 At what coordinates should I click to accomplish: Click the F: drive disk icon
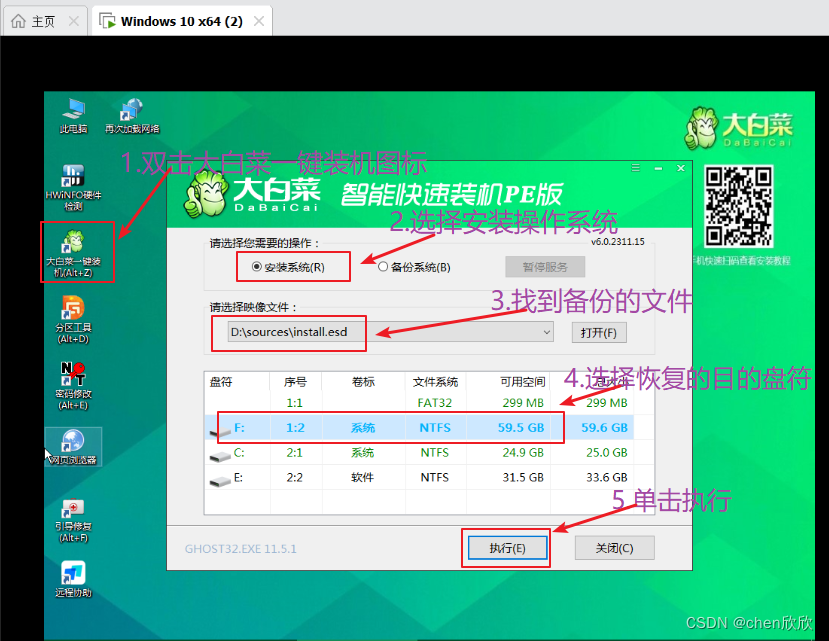[220, 432]
